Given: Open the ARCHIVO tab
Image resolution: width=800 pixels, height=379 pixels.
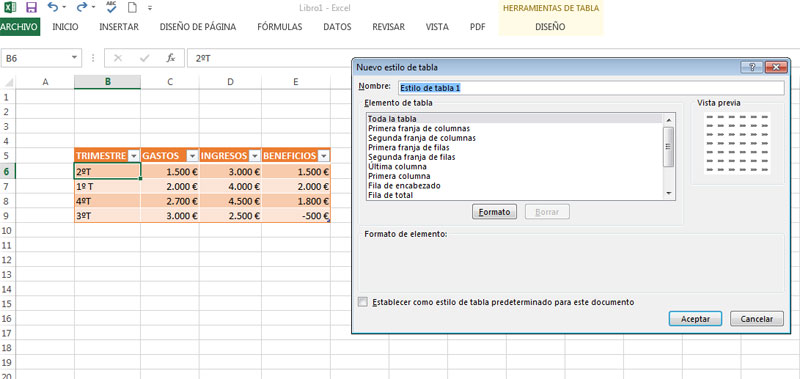Looking at the screenshot, I should pos(20,27).
